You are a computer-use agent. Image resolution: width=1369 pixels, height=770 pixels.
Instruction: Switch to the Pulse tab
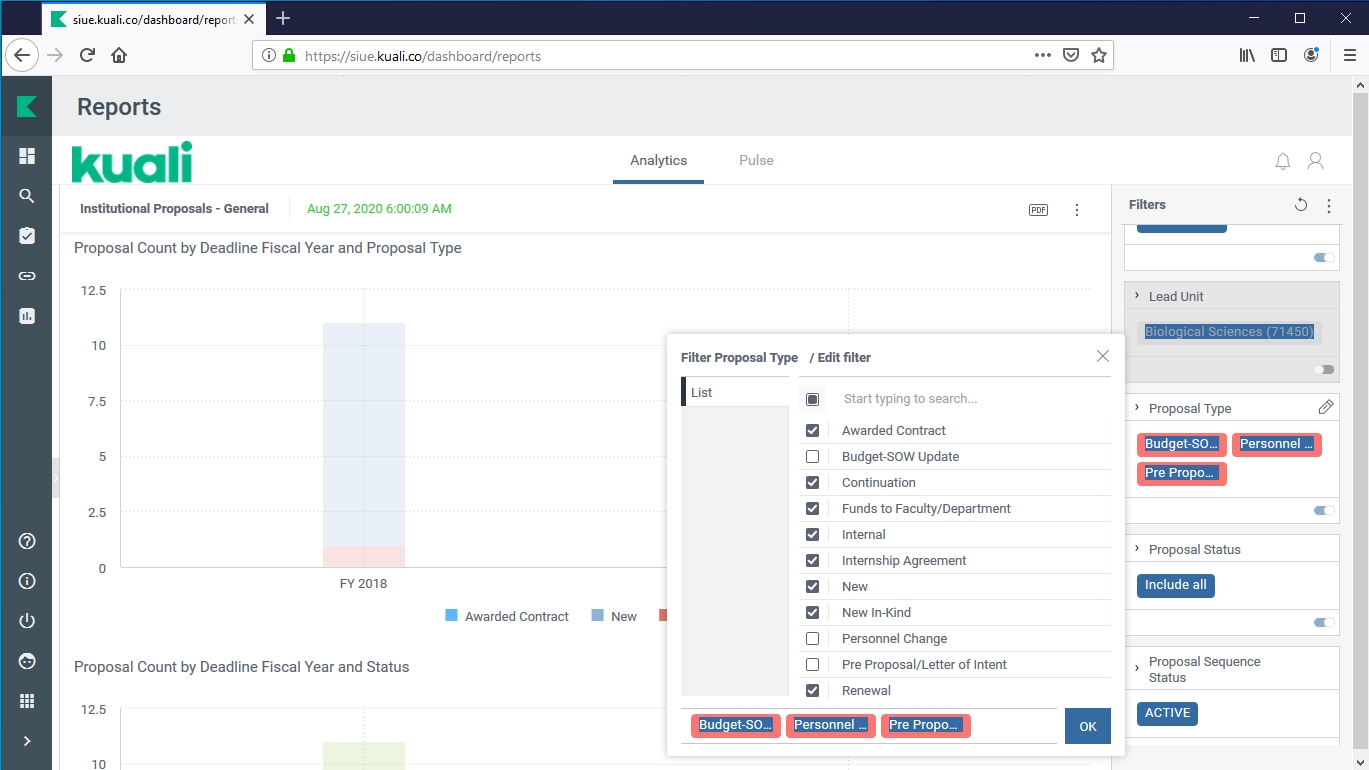(756, 160)
